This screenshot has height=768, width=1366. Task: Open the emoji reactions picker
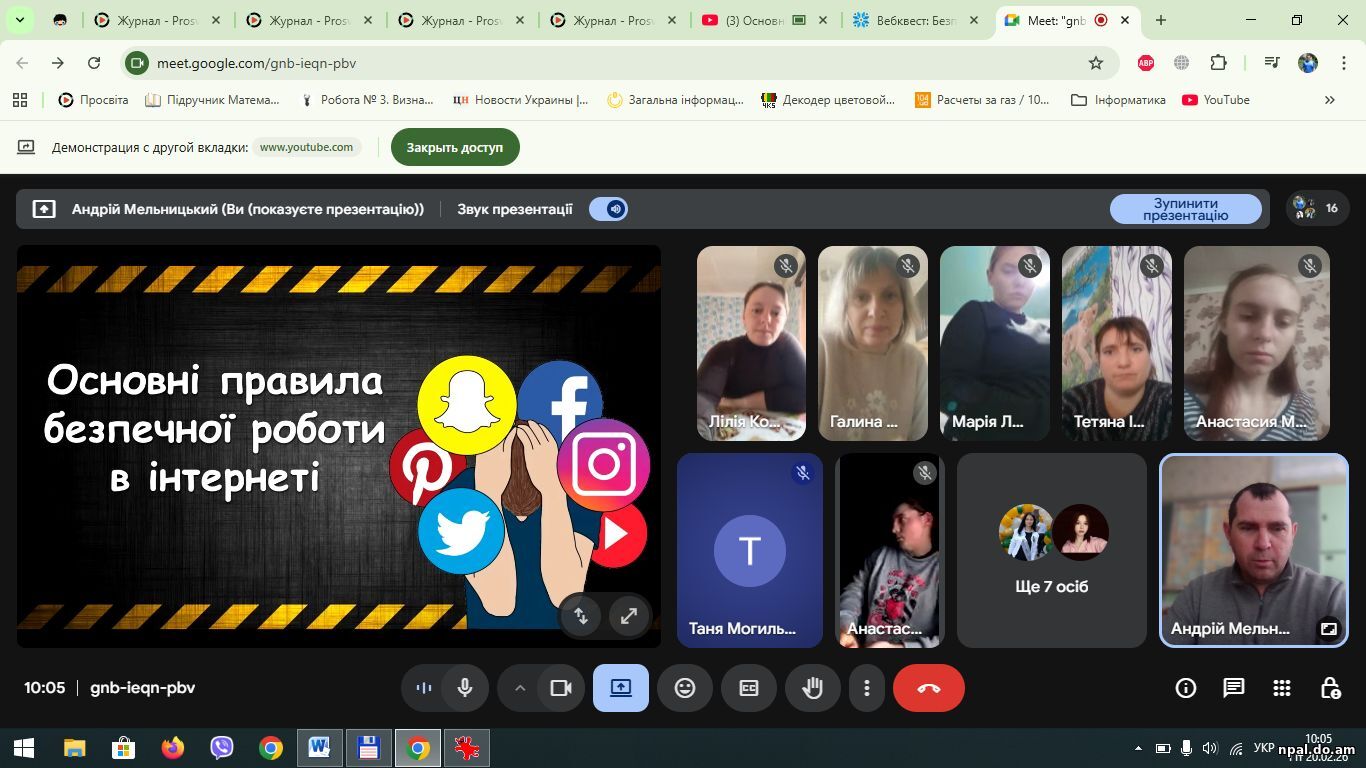click(x=685, y=688)
